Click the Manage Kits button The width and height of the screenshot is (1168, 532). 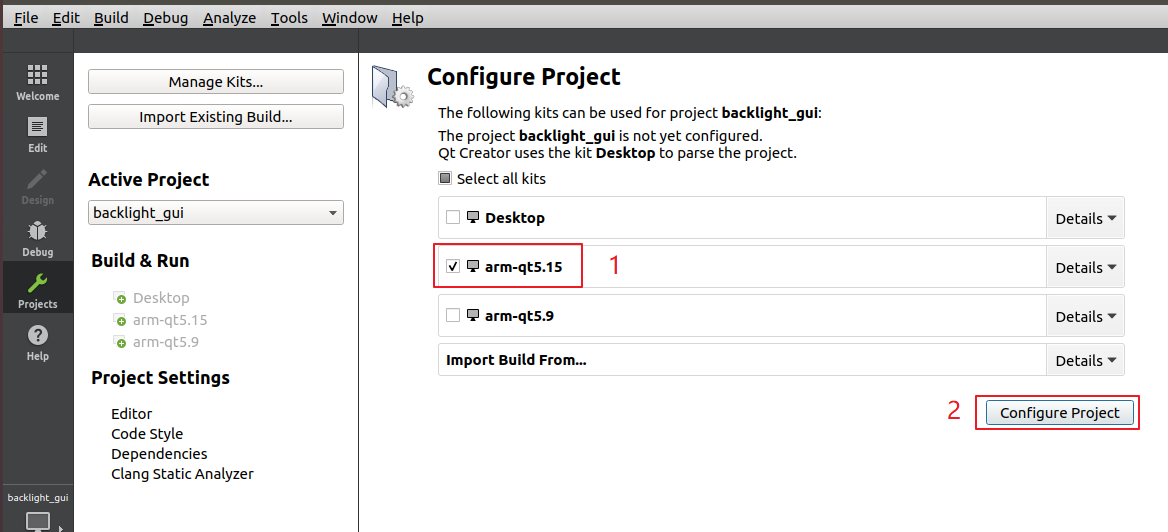(216, 82)
